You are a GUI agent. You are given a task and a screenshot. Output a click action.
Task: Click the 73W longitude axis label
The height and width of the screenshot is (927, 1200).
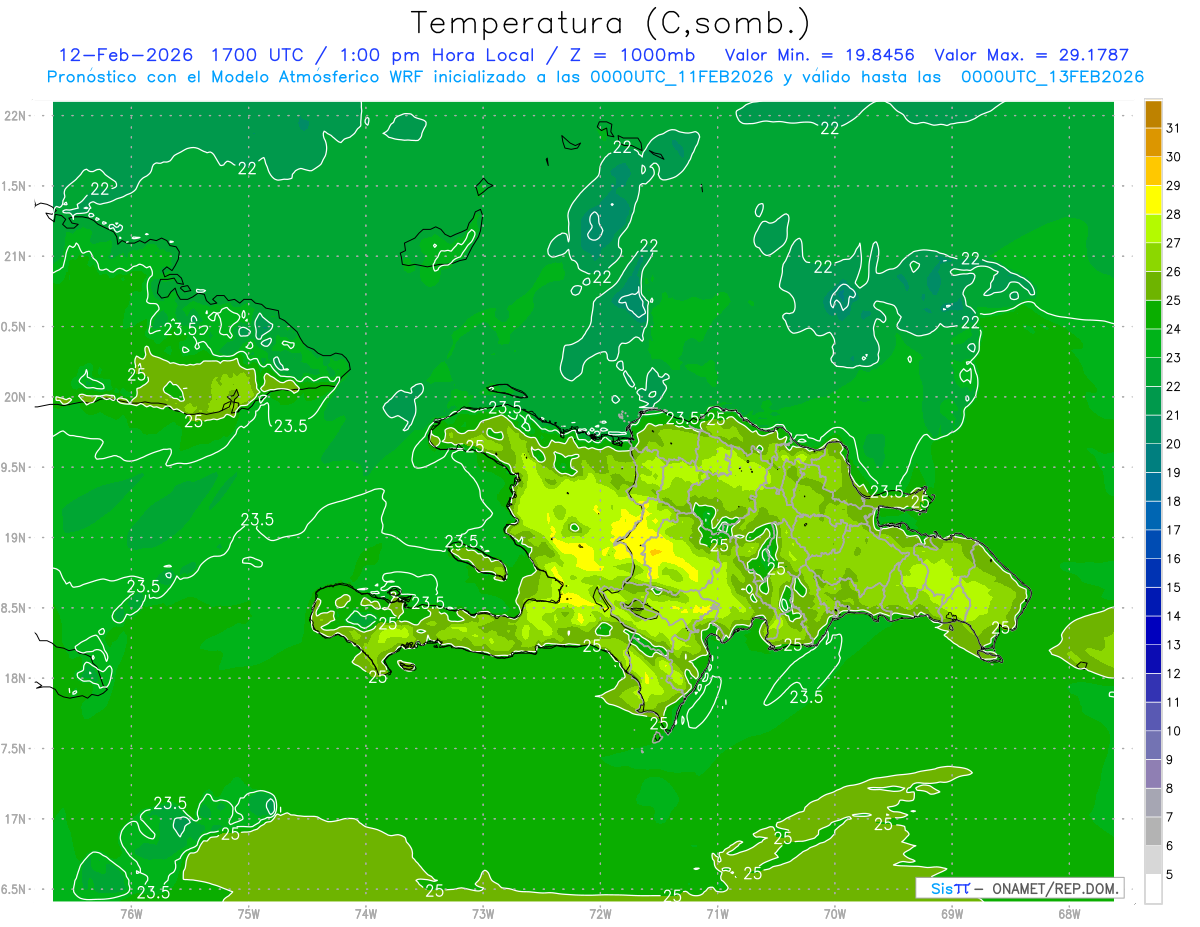click(483, 913)
